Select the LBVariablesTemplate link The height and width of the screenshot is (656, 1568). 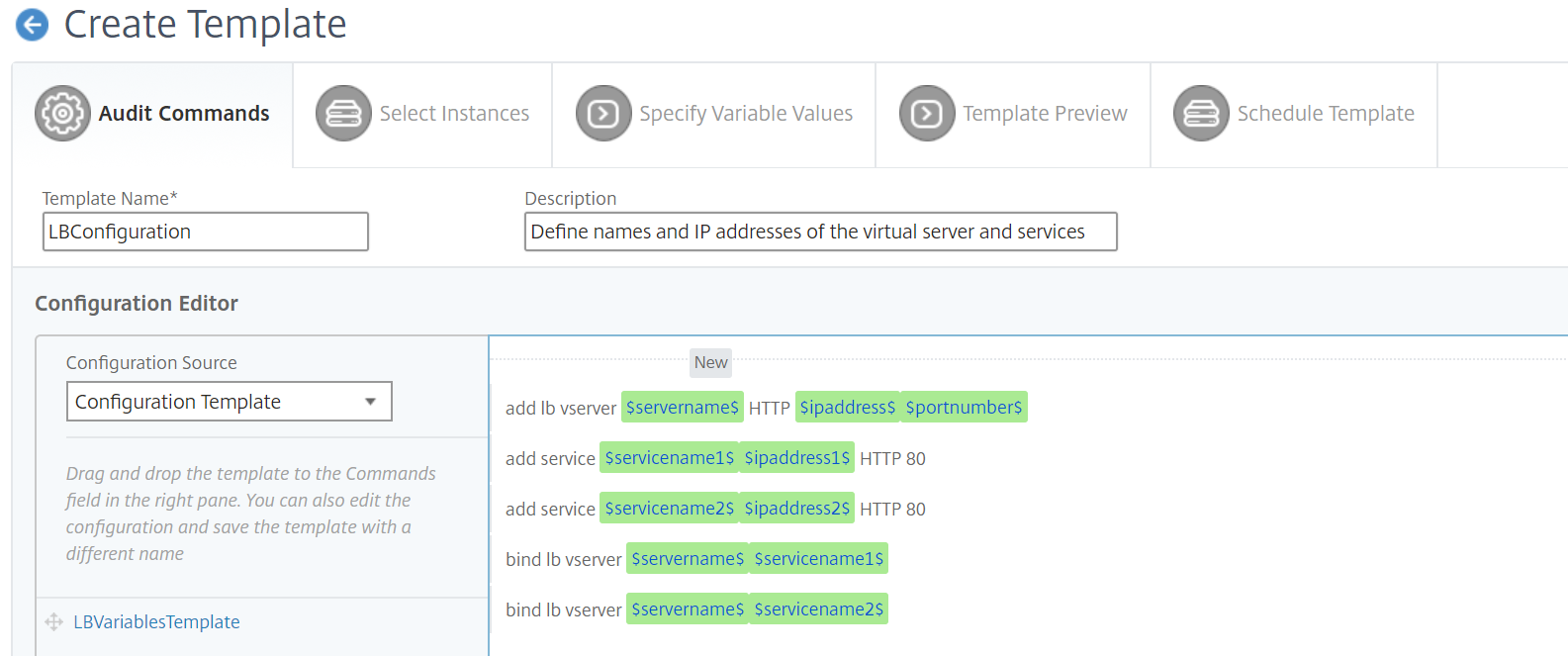pyautogui.click(x=156, y=621)
